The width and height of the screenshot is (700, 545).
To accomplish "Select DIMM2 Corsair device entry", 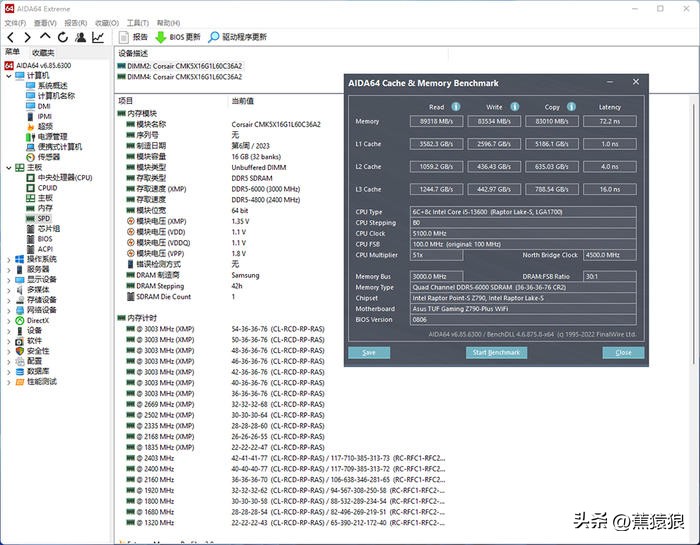I will coord(180,66).
